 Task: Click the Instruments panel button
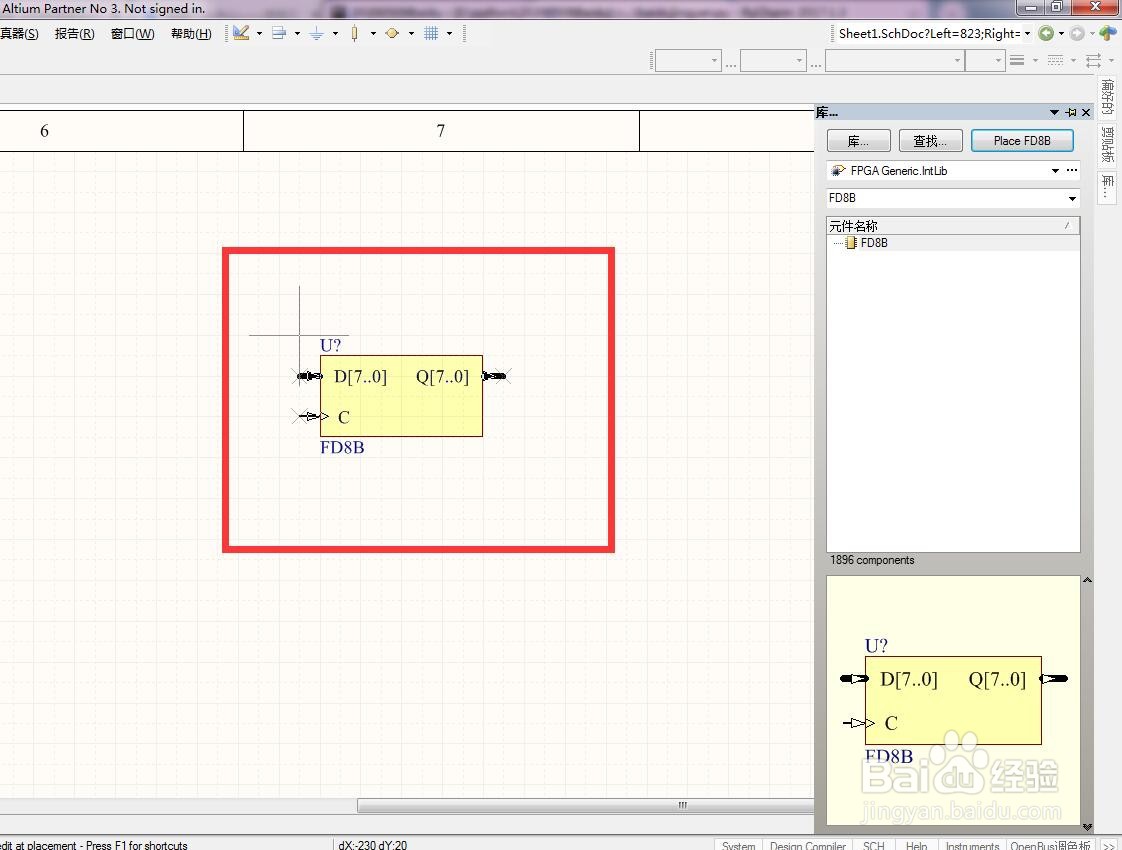point(972,845)
